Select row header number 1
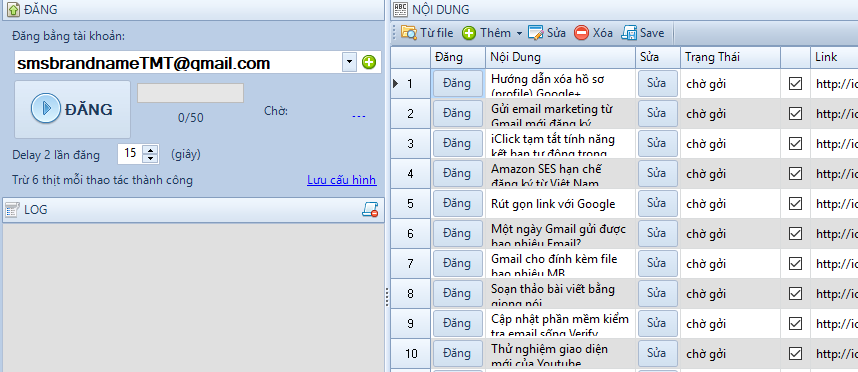 [410, 83]
